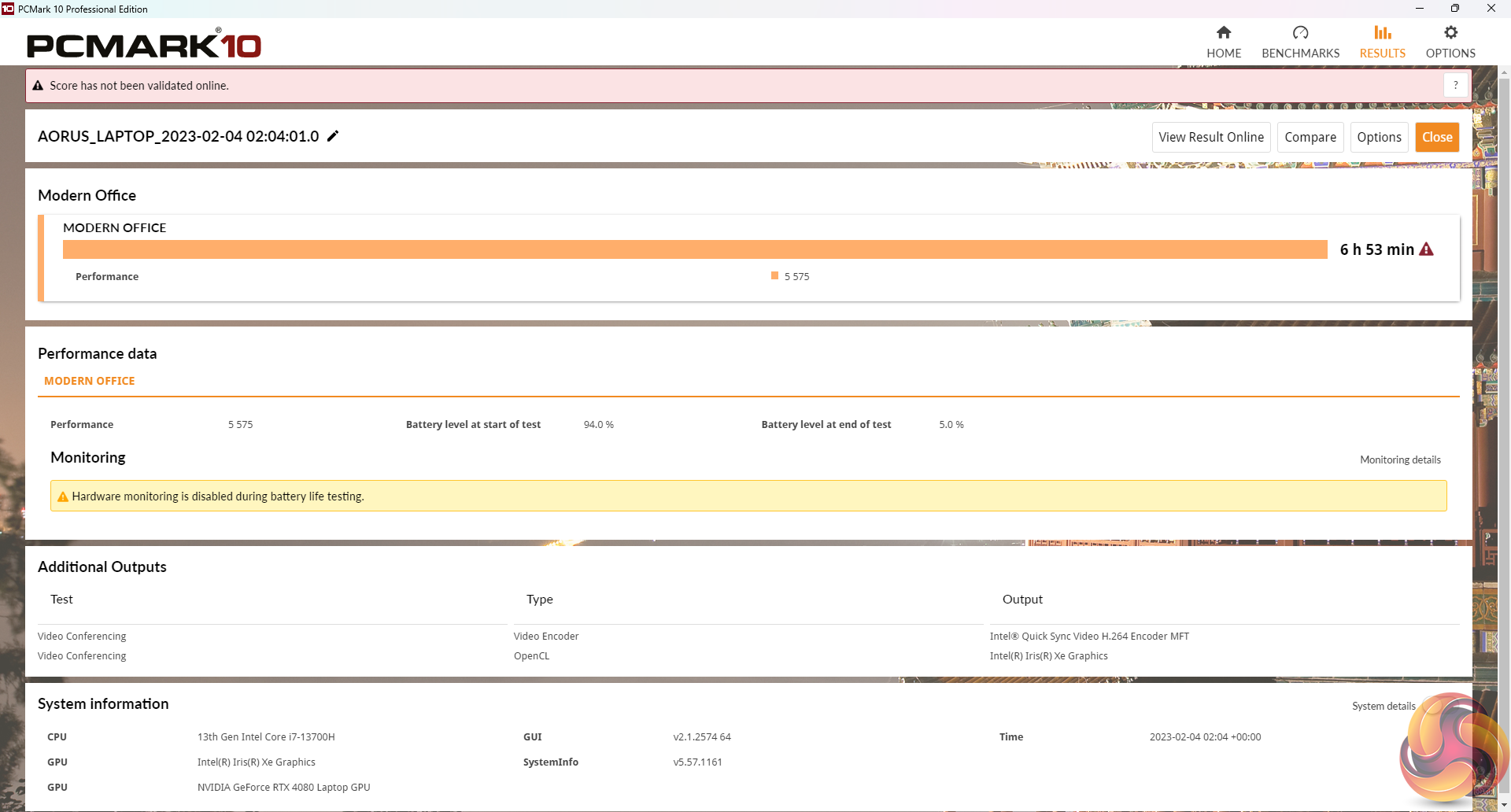Open the result Options button
Image resolution: width=1511 pixels, height=812 pixels.
pyautogui.click(x=1379, y=137)
